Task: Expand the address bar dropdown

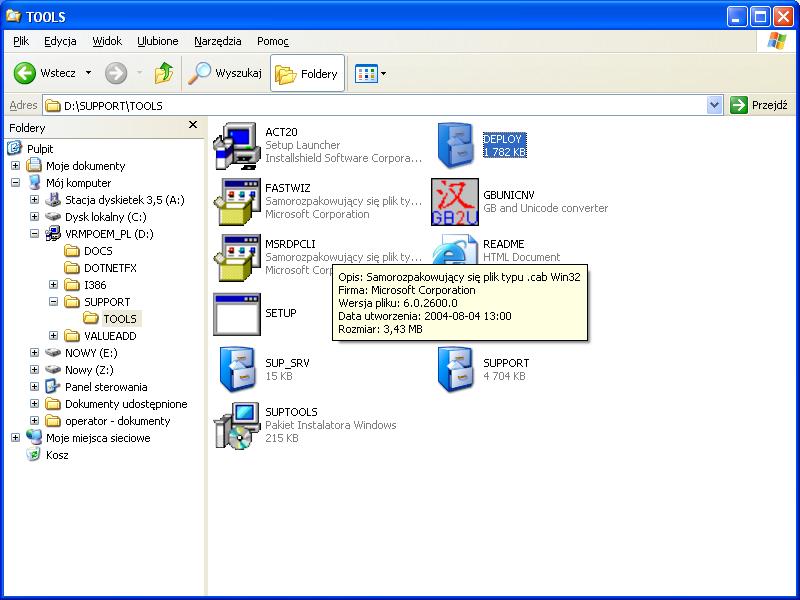Action: (714, 105)
